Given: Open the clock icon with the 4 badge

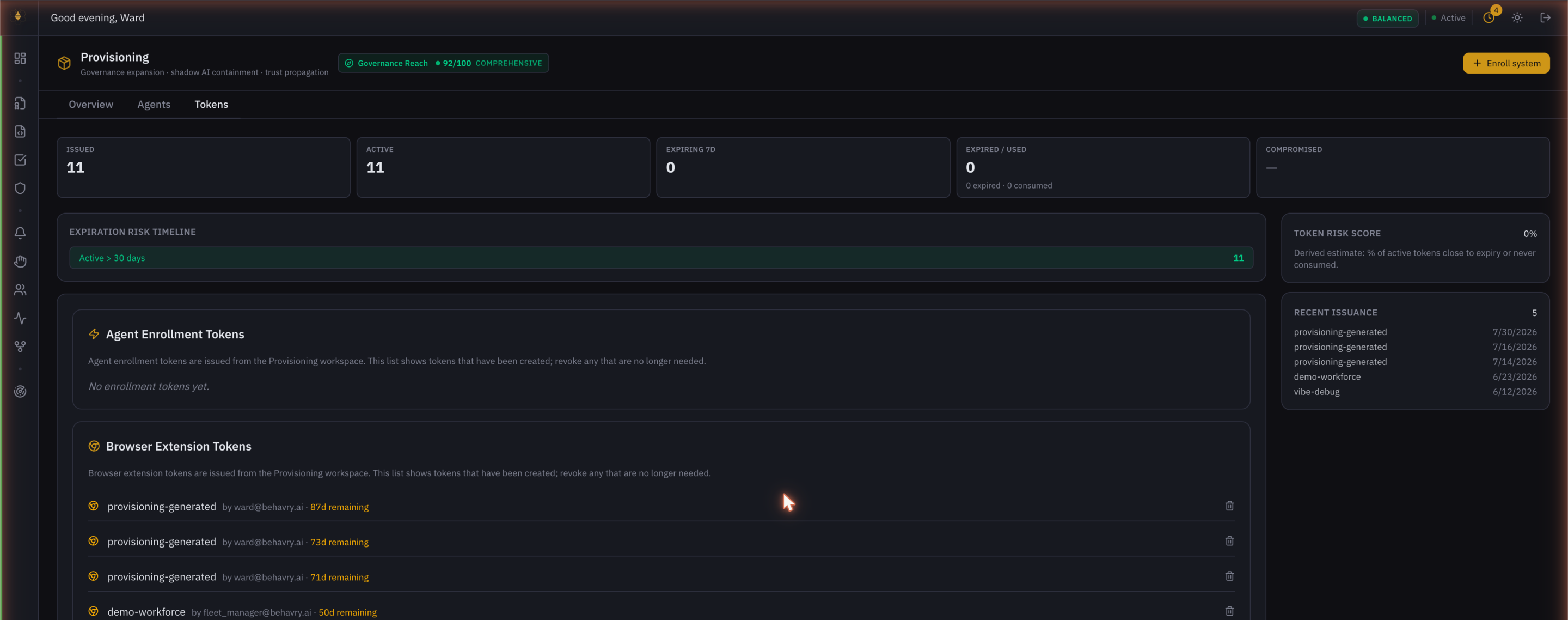Looking at the screenshot, I should (x=1489, y=17).
